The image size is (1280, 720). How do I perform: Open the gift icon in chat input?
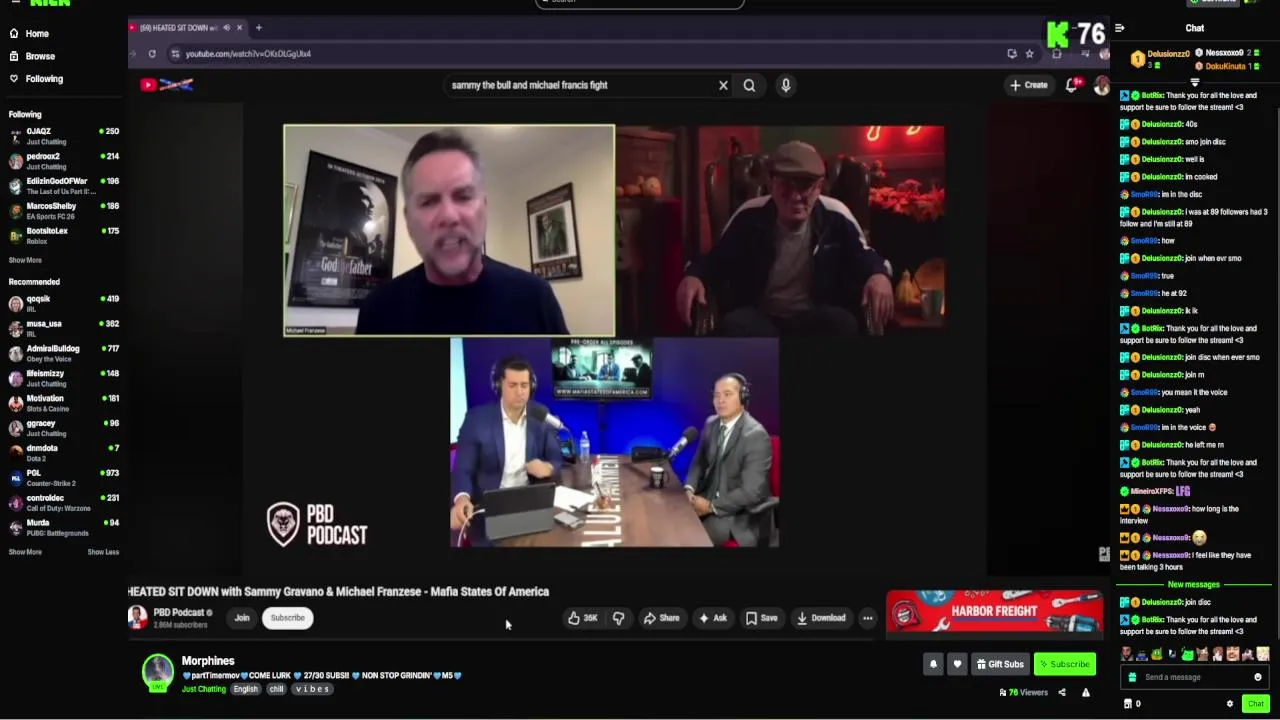[1132, 677]
